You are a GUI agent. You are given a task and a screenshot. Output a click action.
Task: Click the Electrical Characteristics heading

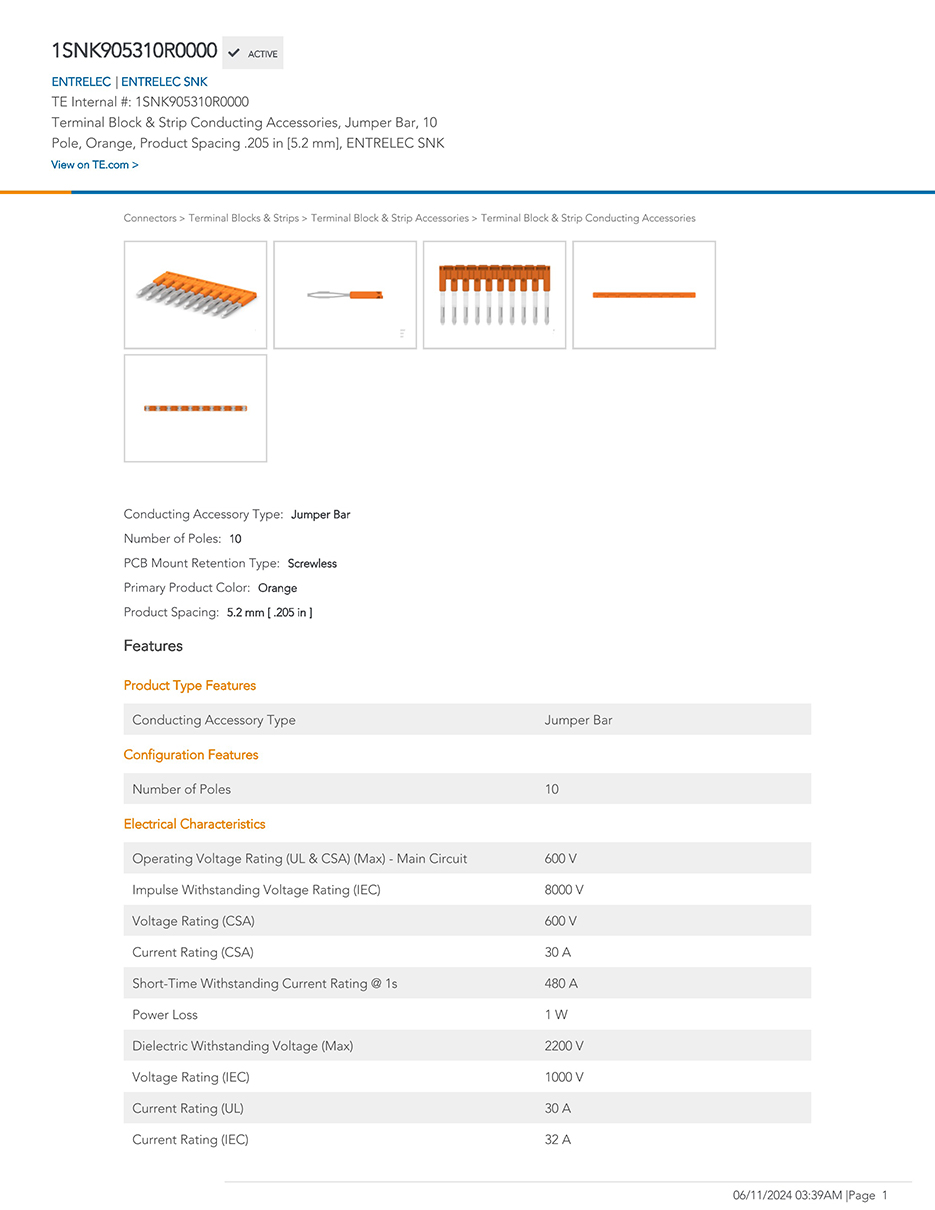point(194,824)
